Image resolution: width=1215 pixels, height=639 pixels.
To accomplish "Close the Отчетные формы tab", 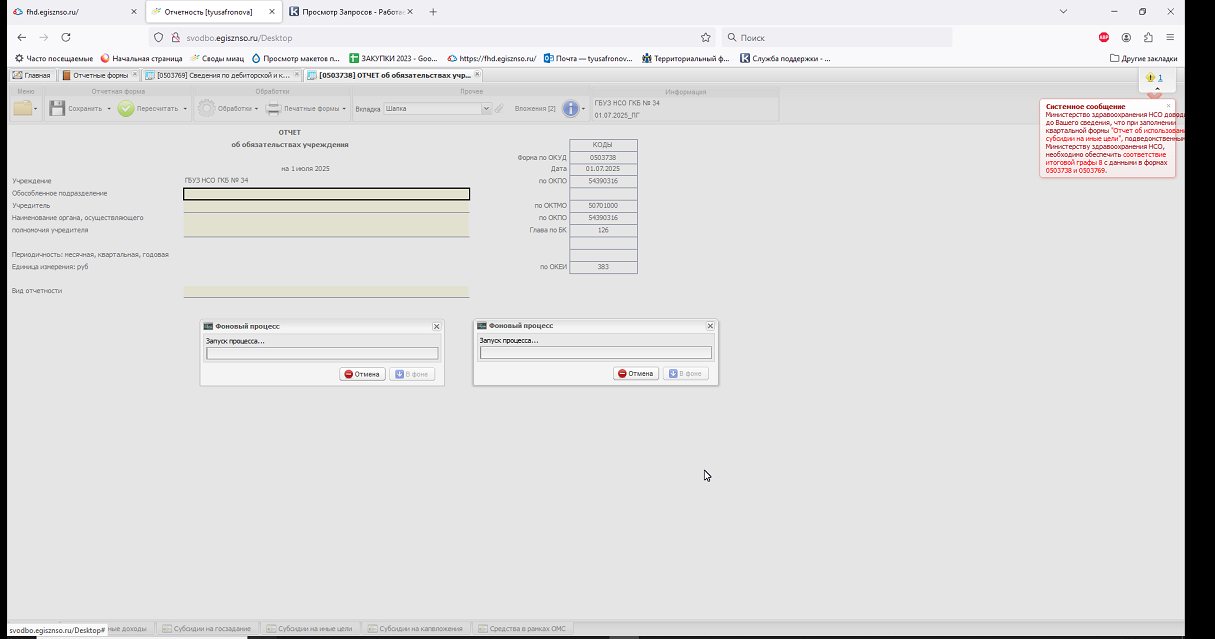I will [136, 75].
